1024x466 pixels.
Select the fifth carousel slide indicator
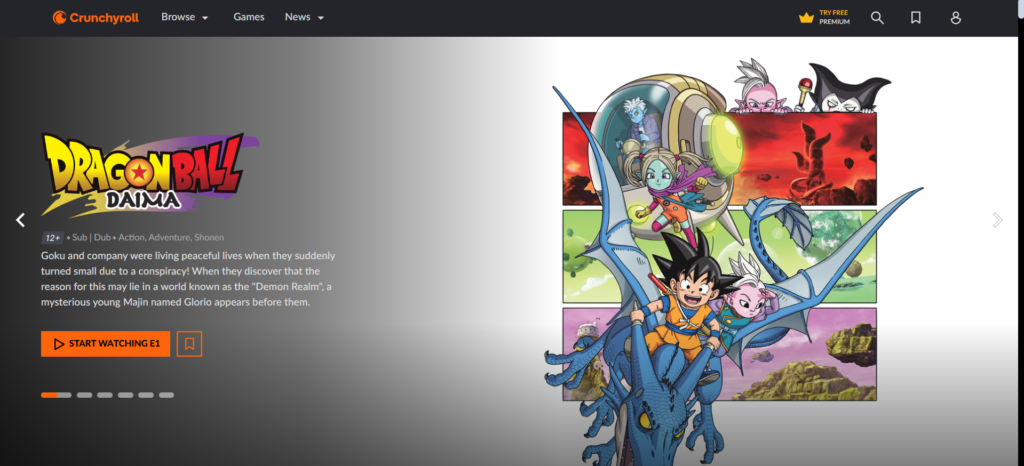tap(146, 395)
